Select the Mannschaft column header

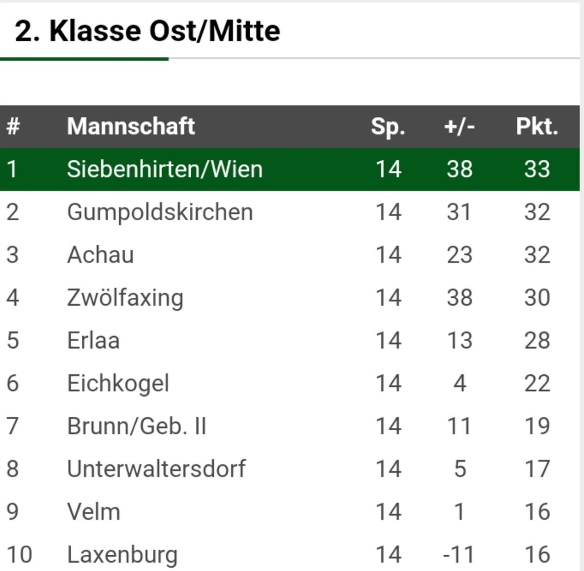(131, 126)
